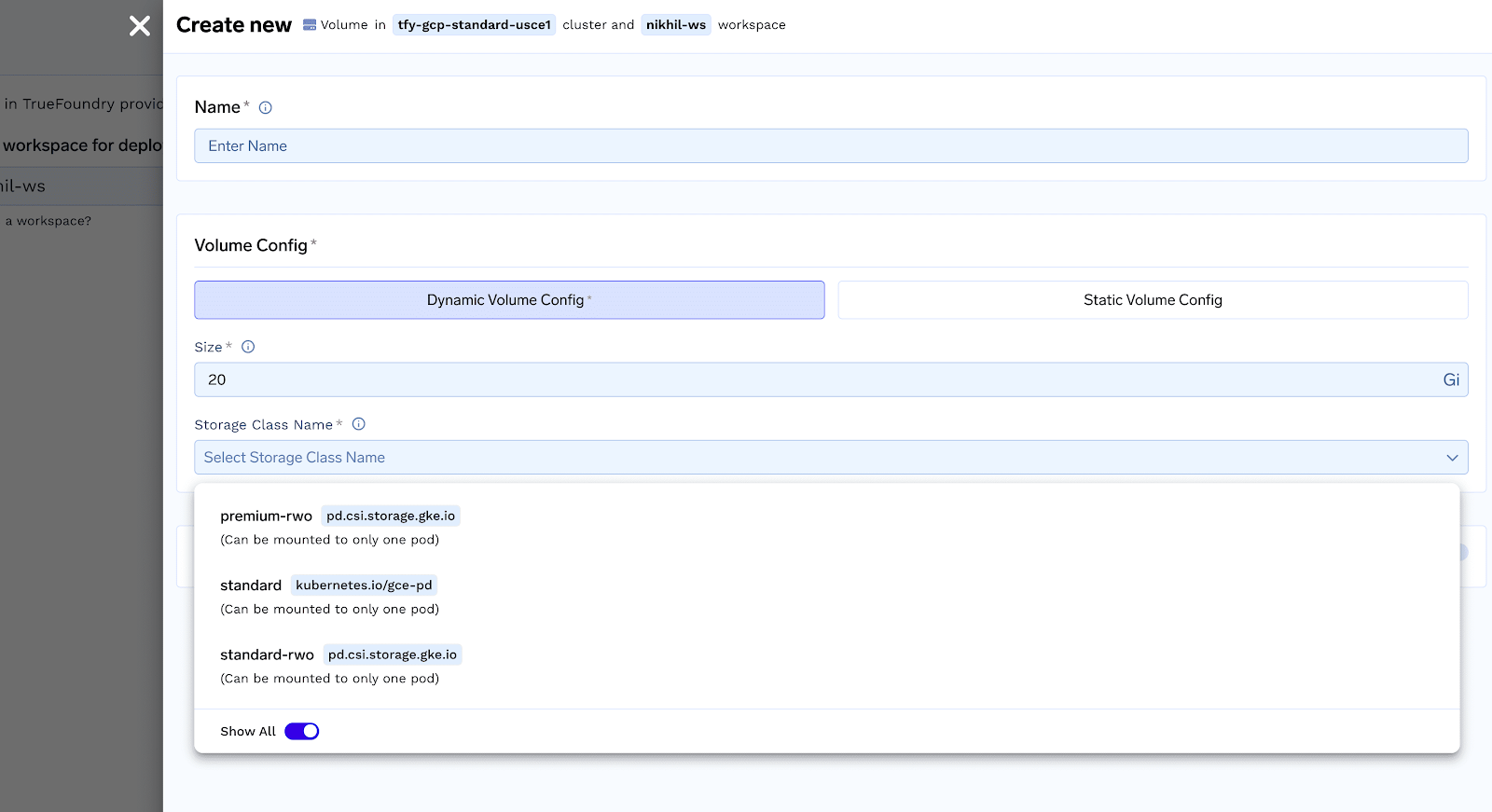Click the Volume icon in the header
The height and width of the screenshot is (812, 1492).
tap(310, 25)
